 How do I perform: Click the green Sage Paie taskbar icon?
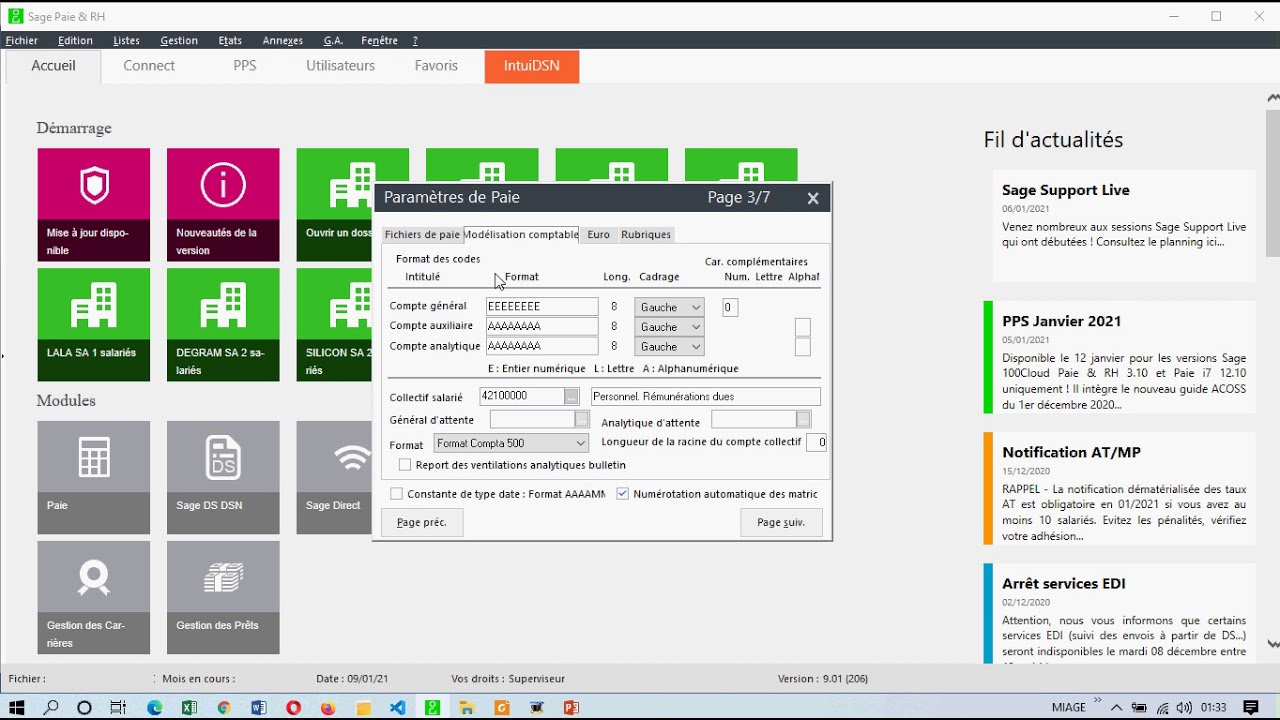point(432,707)
